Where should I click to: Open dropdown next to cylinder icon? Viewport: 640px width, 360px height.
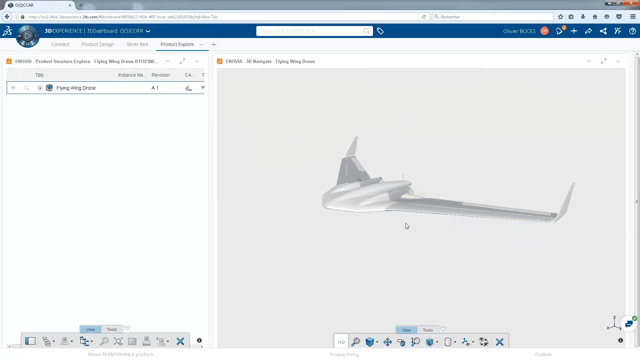tap(455, 342)
